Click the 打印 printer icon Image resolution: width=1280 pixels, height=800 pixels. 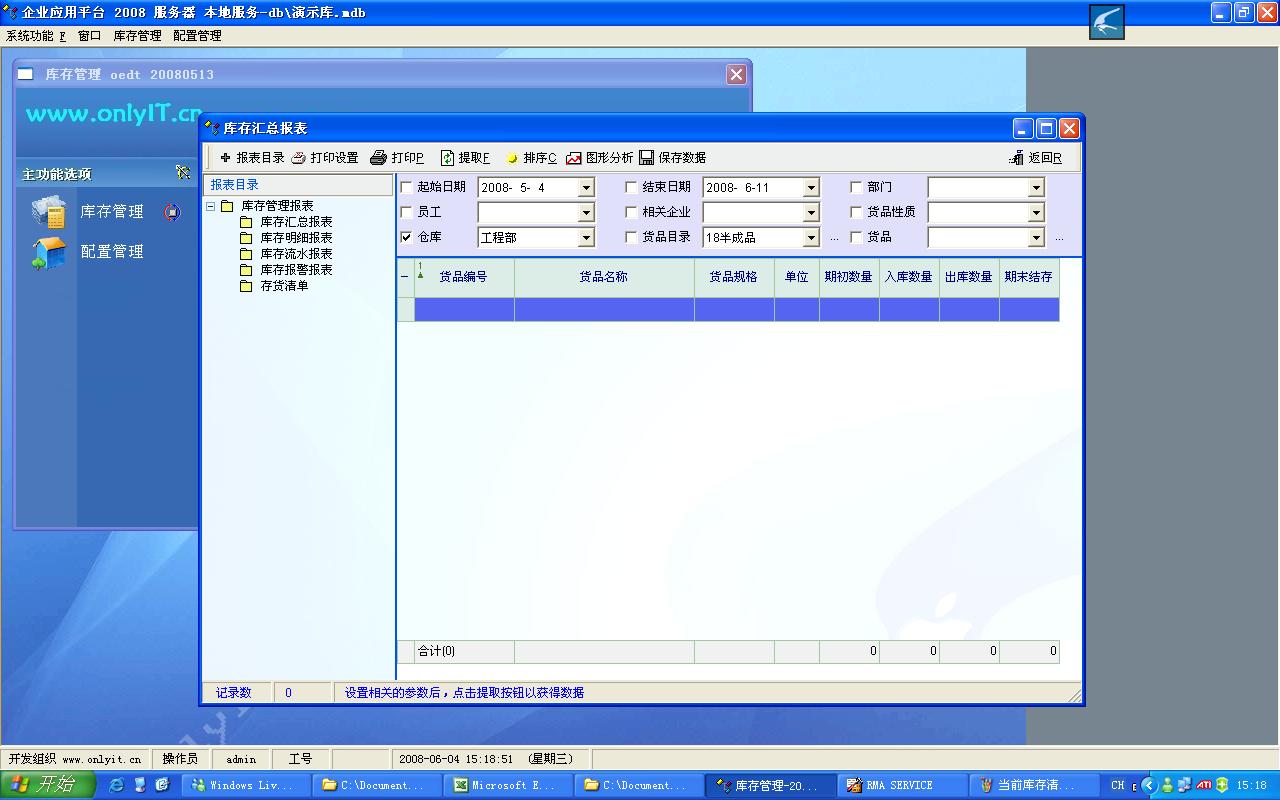378,158
